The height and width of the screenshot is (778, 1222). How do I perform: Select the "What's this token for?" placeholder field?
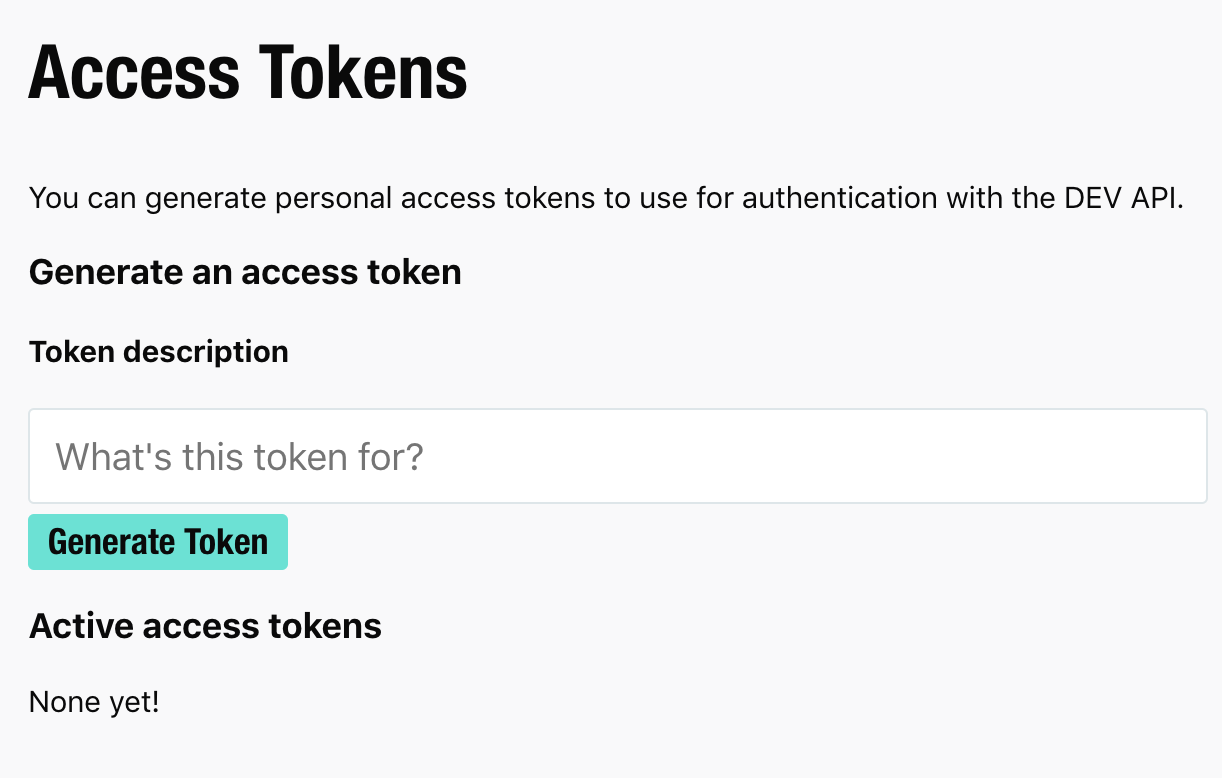coord(239,456)
